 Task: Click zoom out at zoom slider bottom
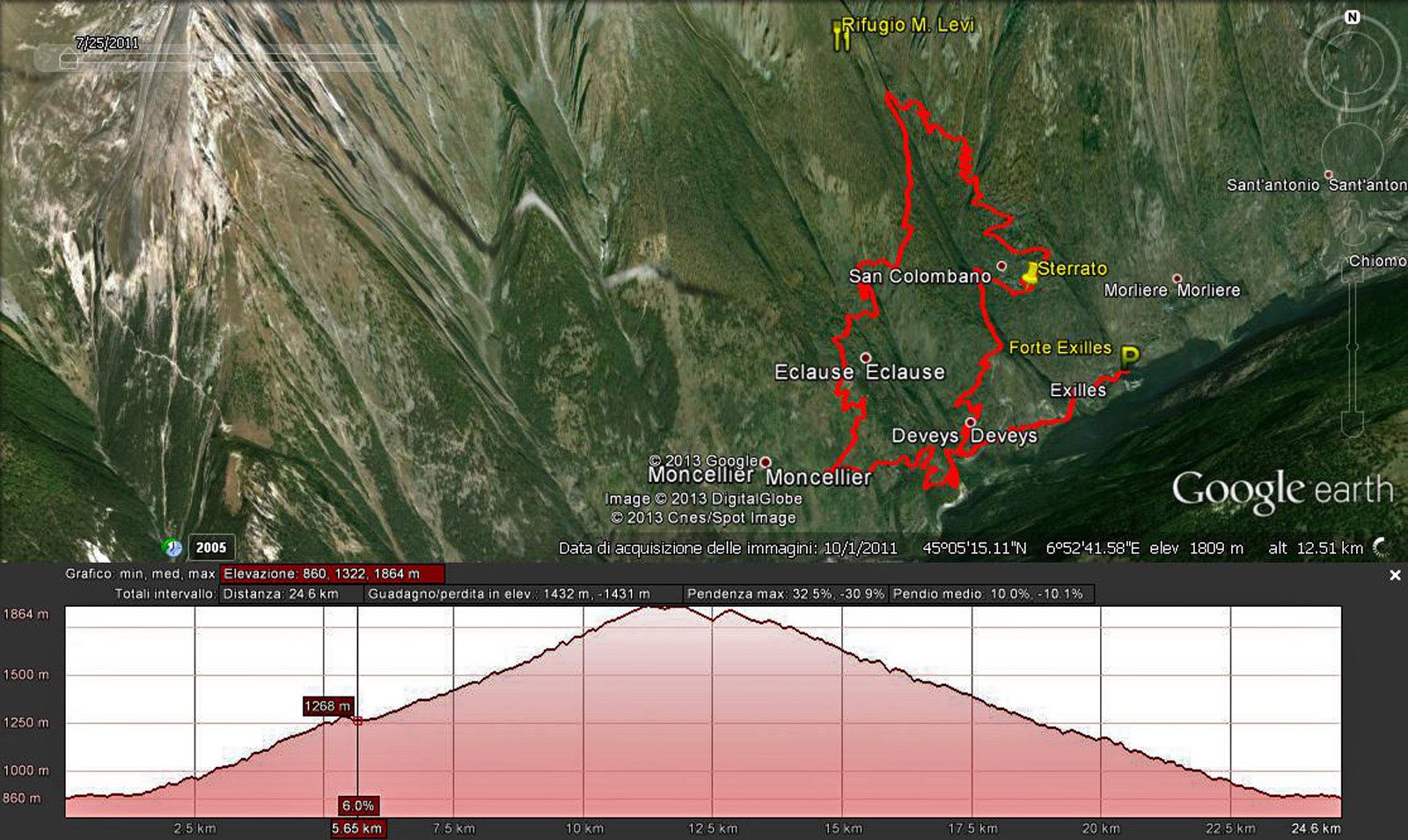tap(1353, 425)
